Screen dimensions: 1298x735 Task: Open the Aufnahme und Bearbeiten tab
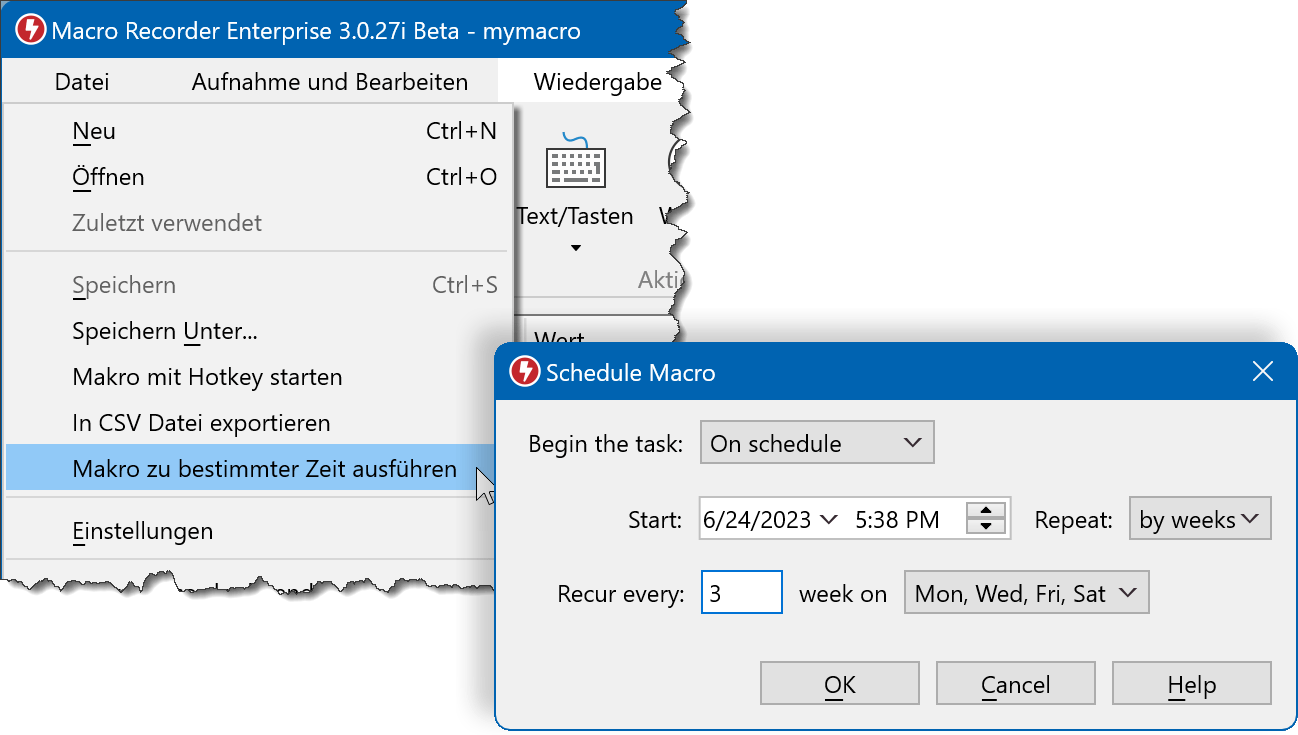point(329,82)
